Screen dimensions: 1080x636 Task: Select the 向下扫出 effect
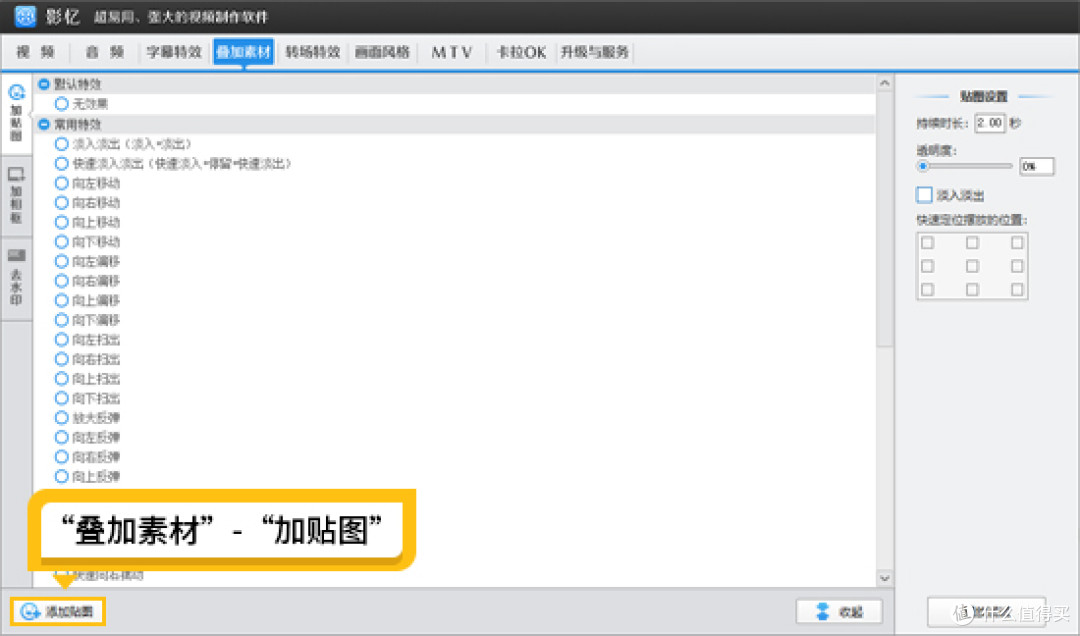tap(61, 398)
